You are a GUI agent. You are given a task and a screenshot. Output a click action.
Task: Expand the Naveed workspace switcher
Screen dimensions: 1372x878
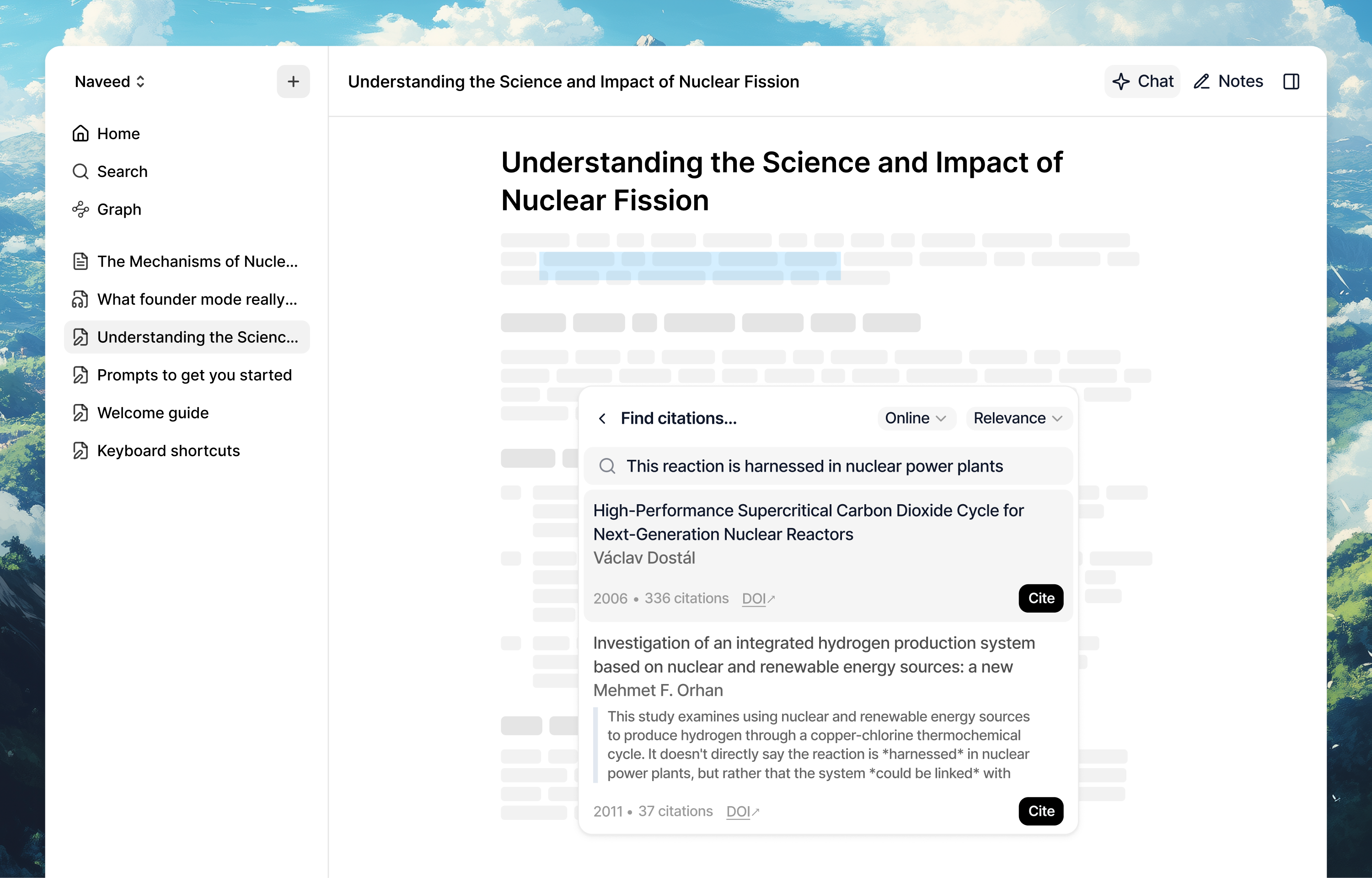[x=110, y=81]
